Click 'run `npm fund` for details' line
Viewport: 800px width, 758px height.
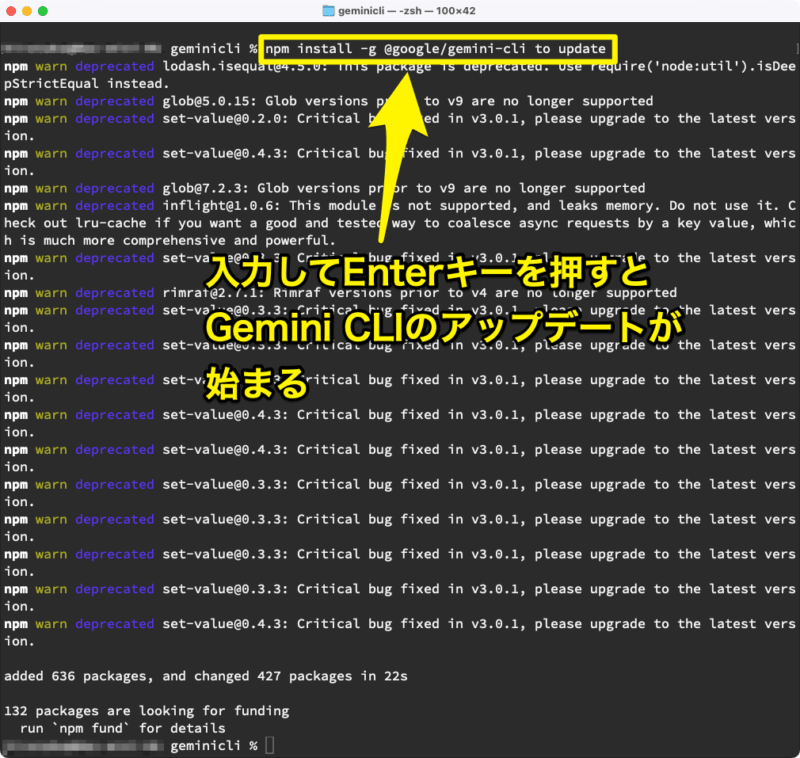(122, 728)
